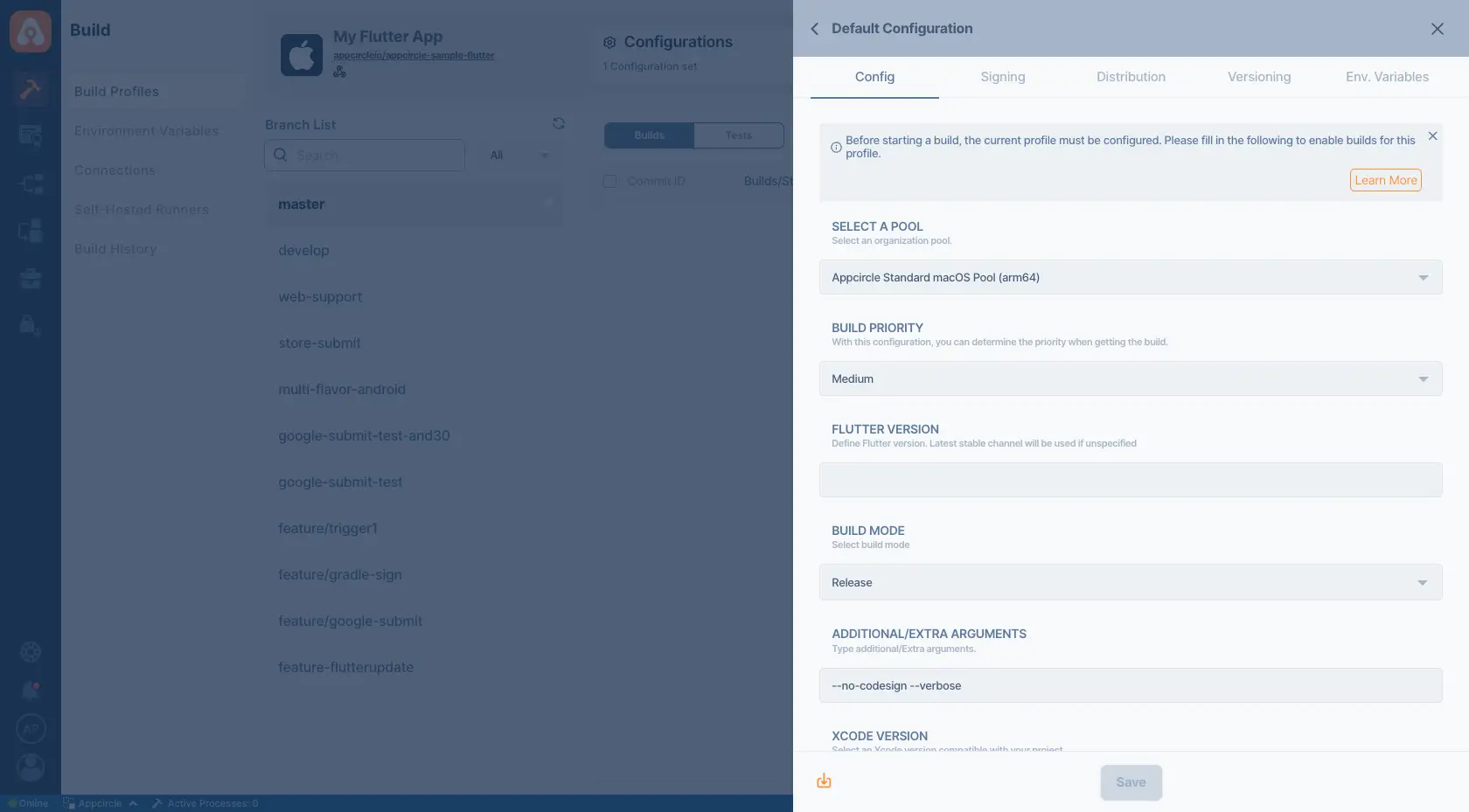Click the back arrow beside Default Configuration
The image size is (1469, 812).
pyautogui.click(x=814, y=29)
